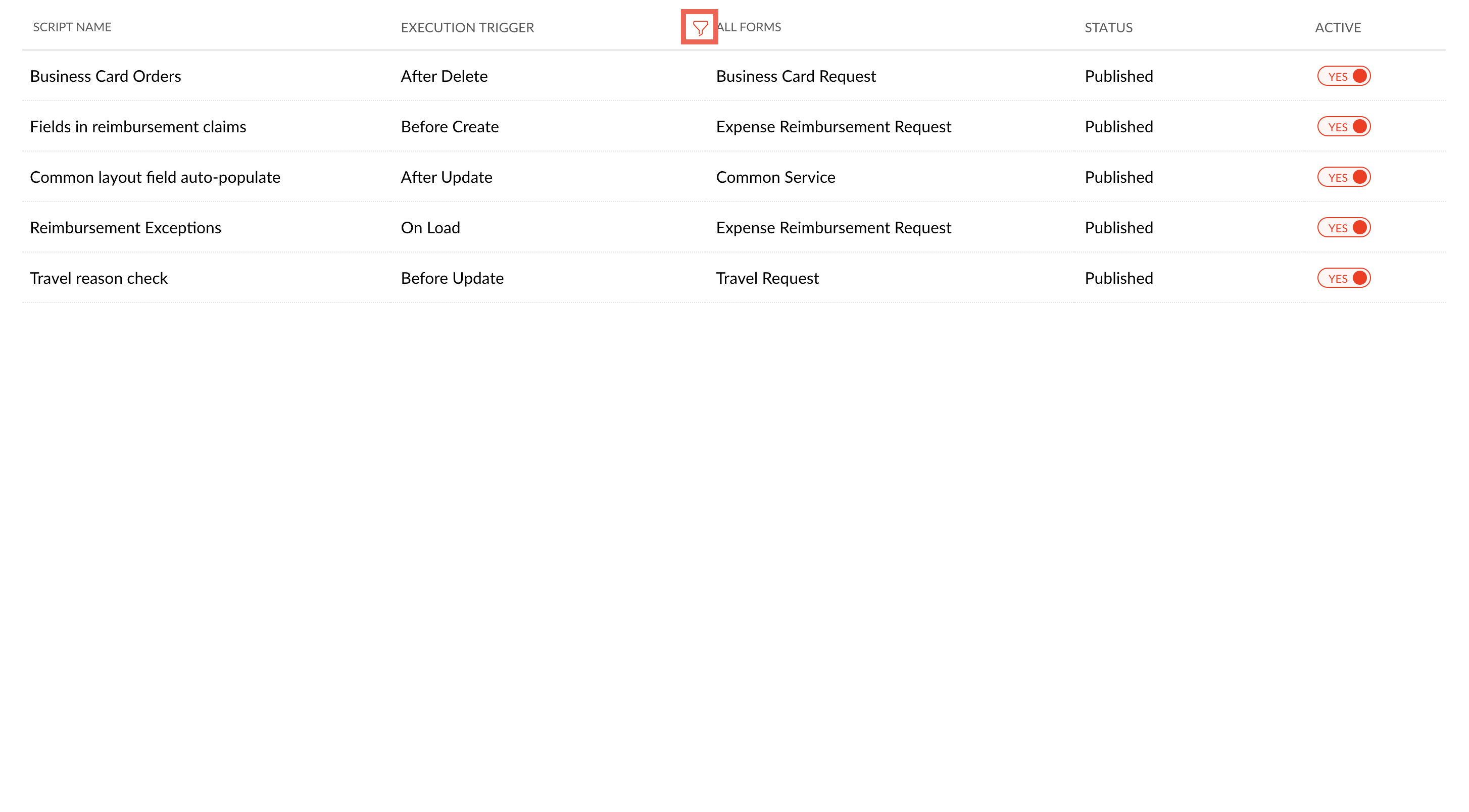Open the Travel reason check script
The image size is (1469, 812).
click(99, 278)
